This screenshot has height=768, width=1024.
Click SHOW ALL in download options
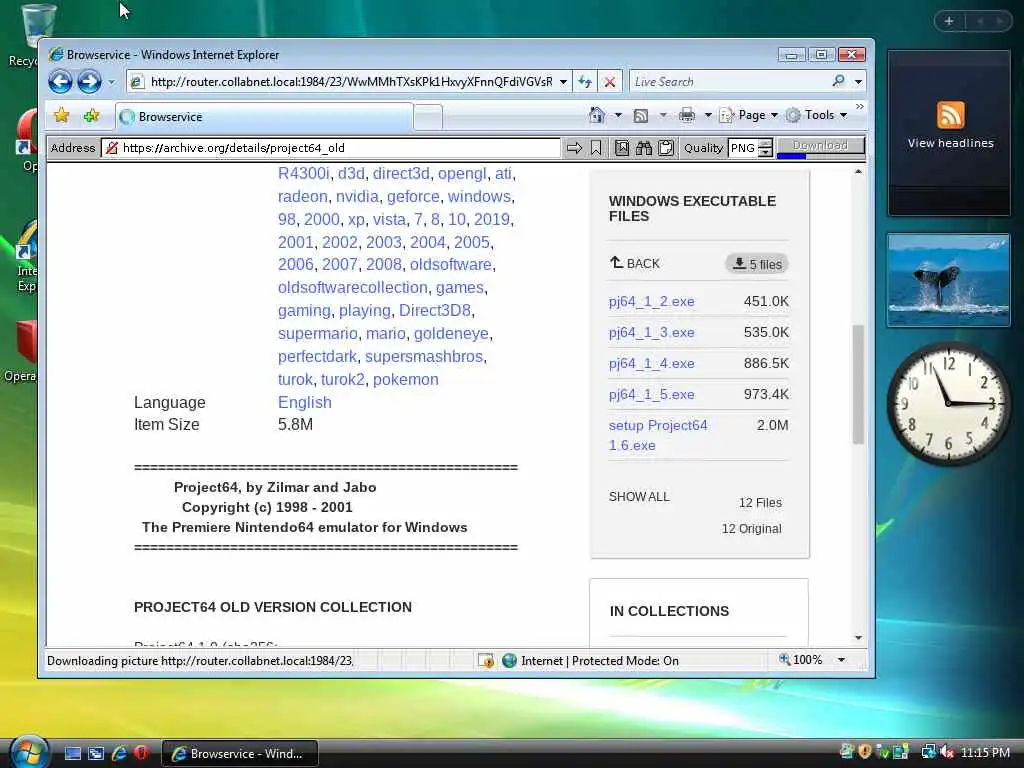(639, 496)
